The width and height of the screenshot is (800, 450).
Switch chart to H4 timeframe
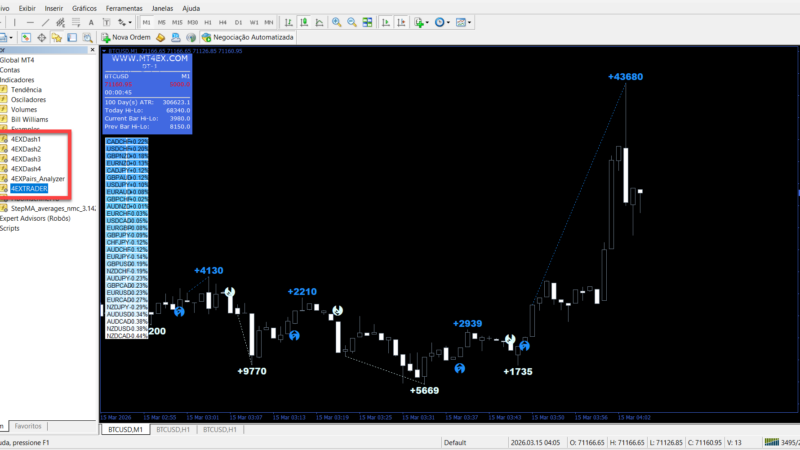coord(223,22)
